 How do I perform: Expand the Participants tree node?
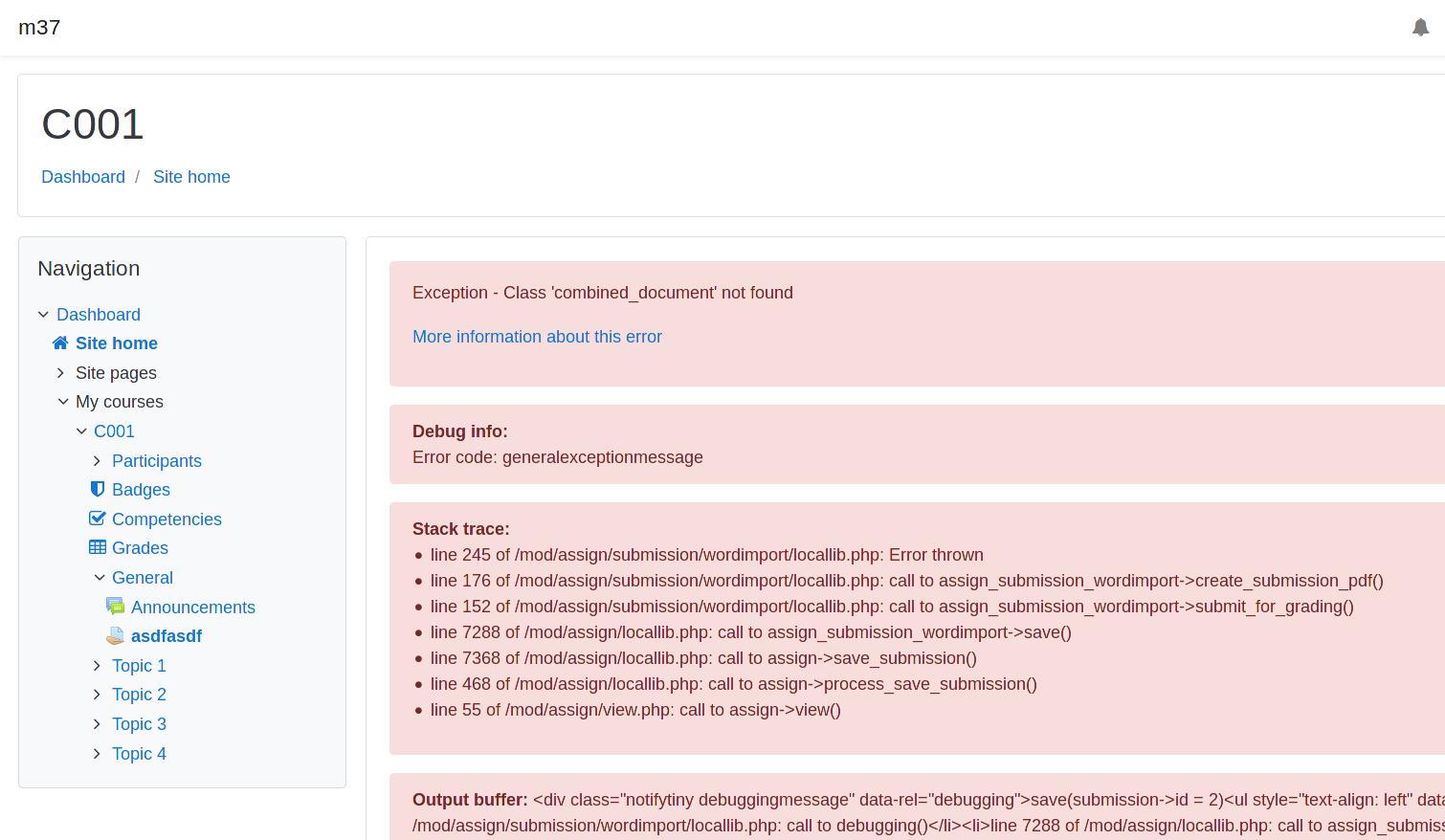(x=97, y=460)
